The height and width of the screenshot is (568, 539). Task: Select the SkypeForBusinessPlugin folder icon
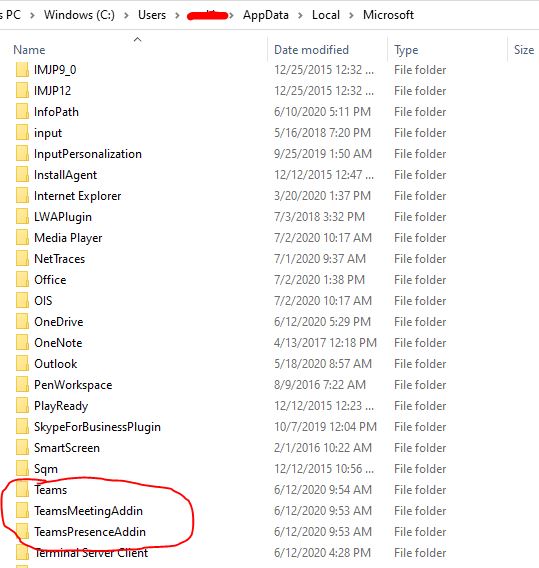(x=22, y=427)
